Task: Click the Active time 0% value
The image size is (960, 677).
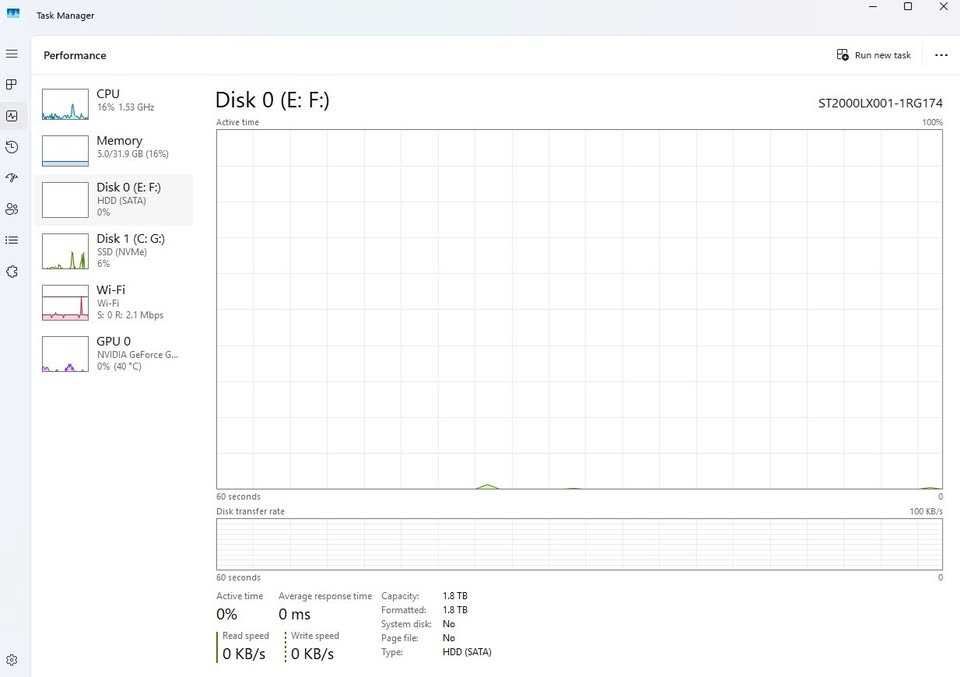Action: 227,614
